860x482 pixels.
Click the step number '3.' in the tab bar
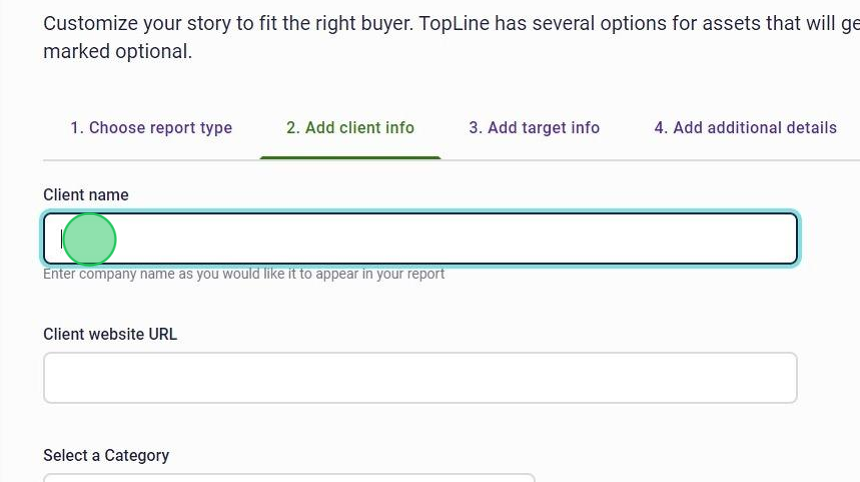pos(476,128)
